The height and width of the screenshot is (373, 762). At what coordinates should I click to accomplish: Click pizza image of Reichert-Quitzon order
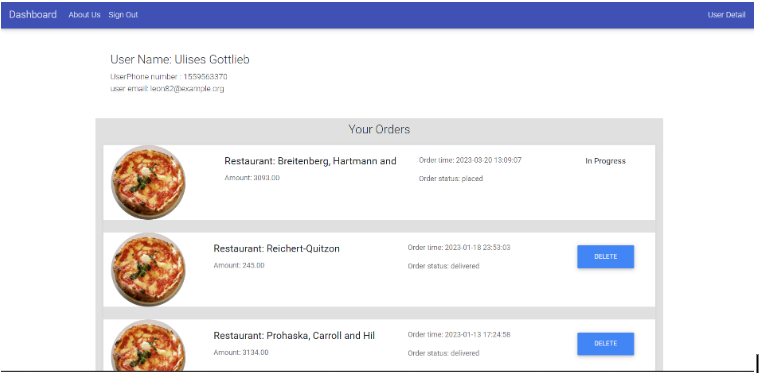148,269
